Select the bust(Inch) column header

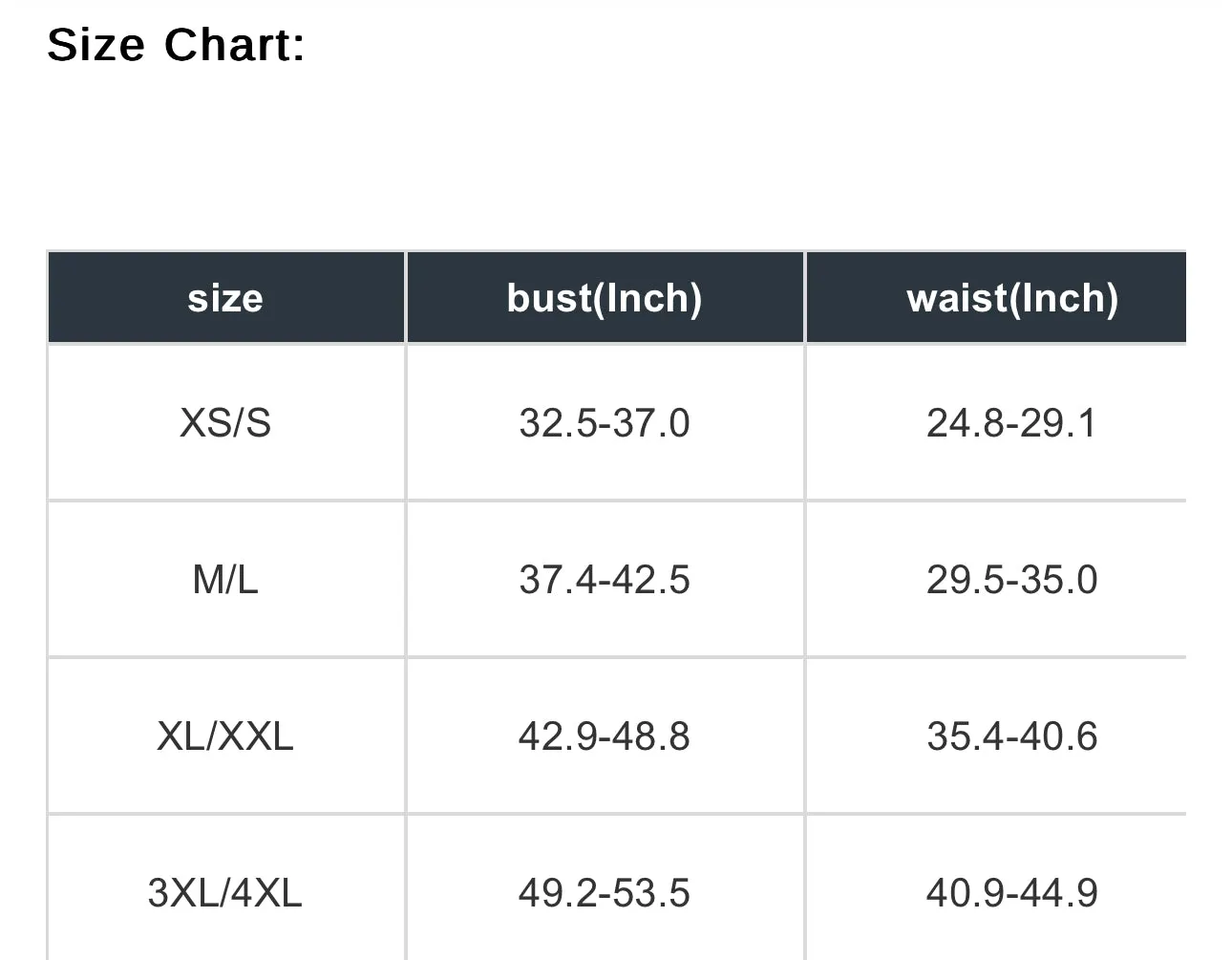click(605, 297)
